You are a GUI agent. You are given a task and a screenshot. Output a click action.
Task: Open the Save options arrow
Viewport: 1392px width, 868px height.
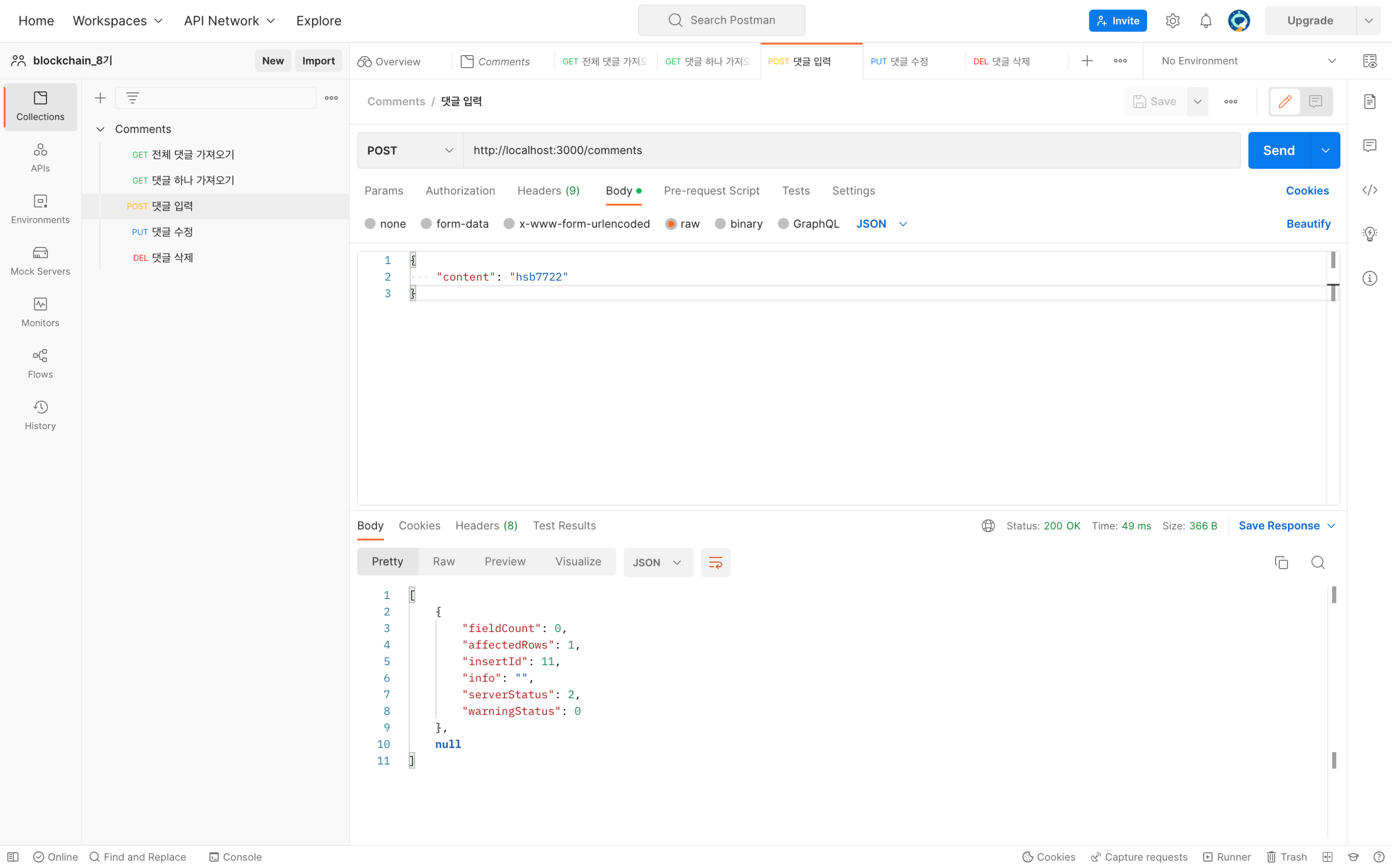(1198, 102)
